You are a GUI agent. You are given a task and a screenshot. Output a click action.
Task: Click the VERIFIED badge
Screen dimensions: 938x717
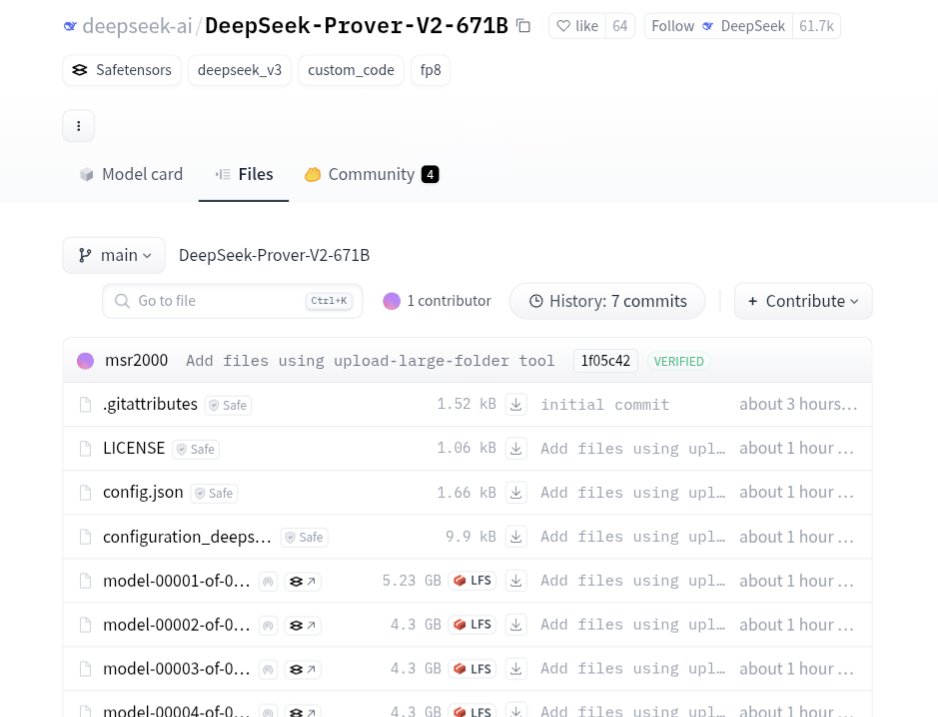tap(678, 361)
